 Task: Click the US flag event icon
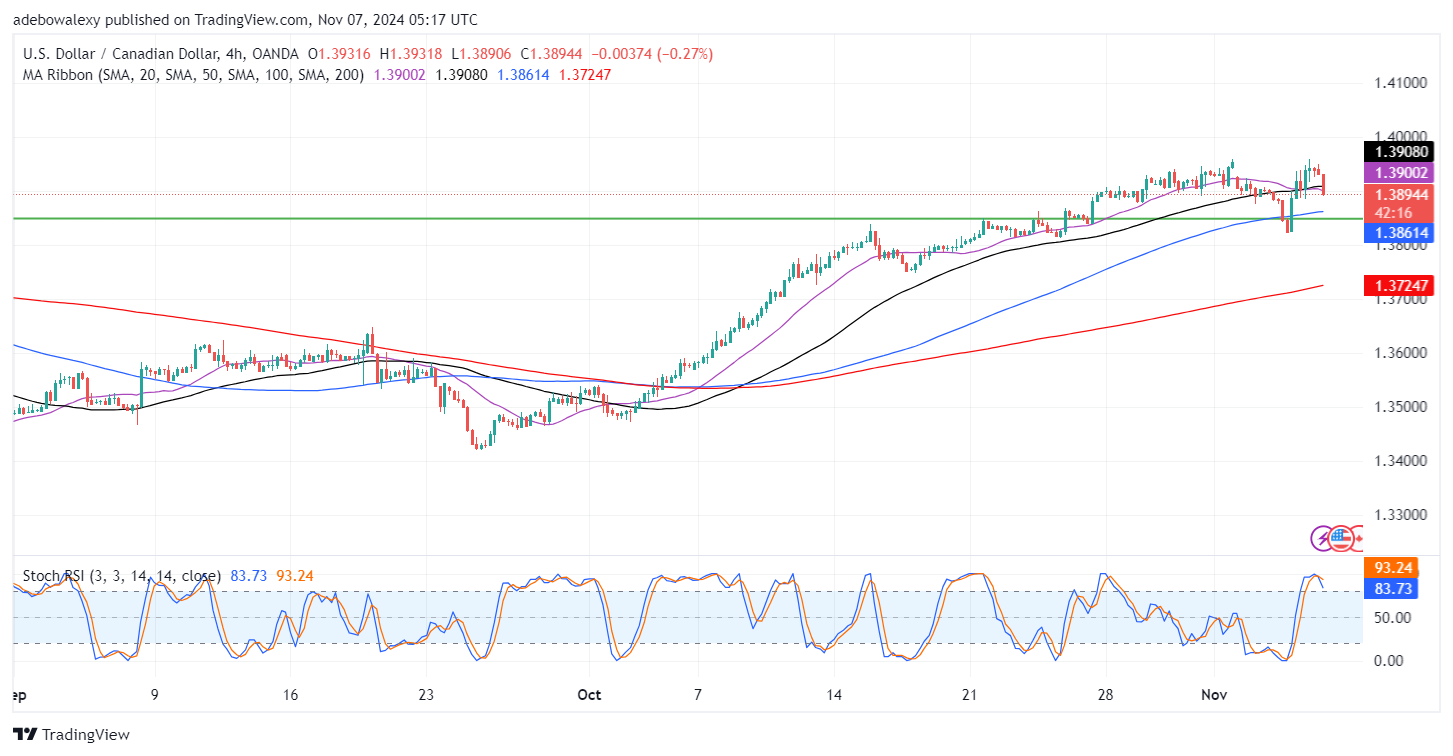coord(1341,539)
